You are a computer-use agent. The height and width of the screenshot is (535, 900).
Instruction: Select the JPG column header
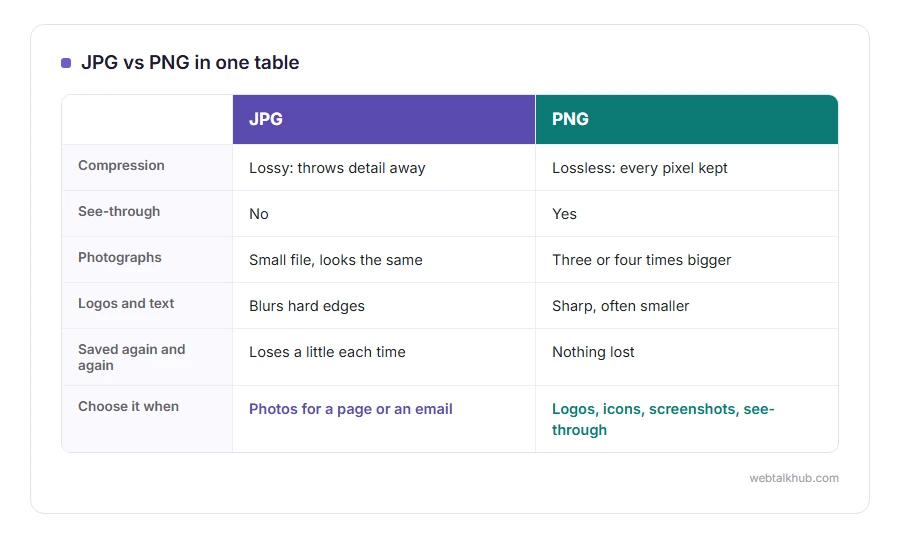coord(383,119)
